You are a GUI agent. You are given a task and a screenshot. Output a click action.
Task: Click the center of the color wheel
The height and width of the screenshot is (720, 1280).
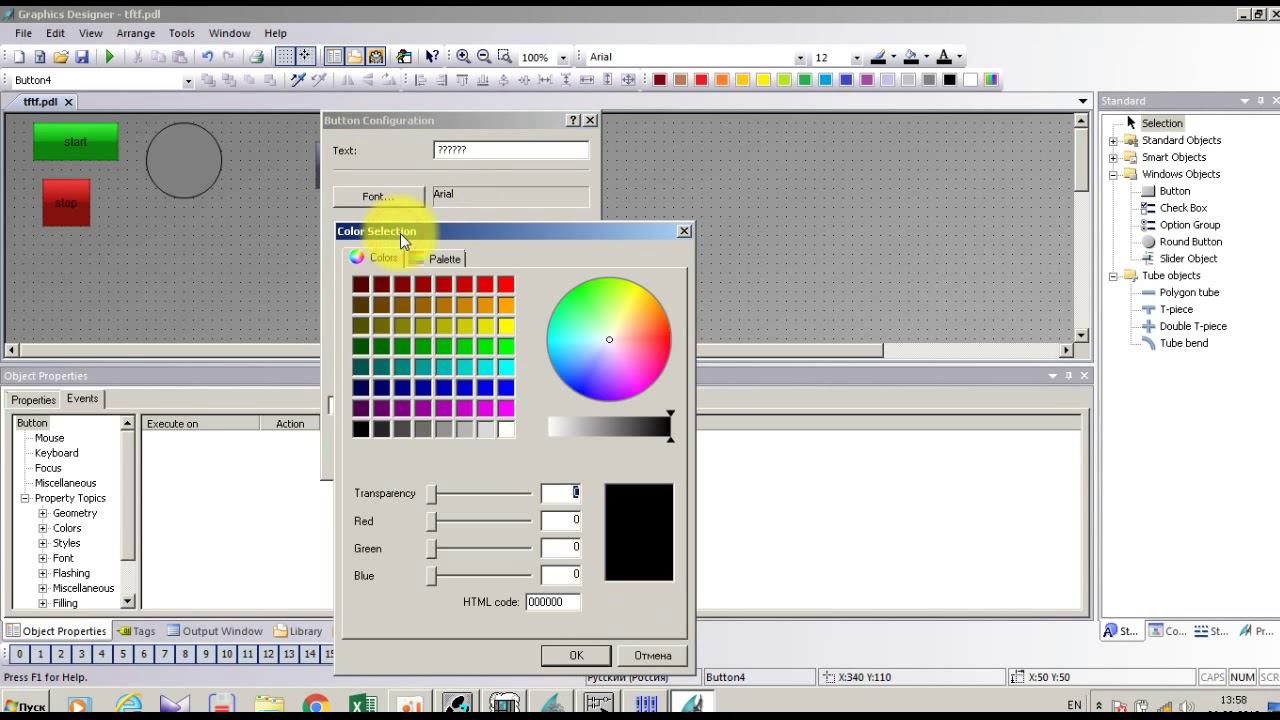tap(609, 339)
